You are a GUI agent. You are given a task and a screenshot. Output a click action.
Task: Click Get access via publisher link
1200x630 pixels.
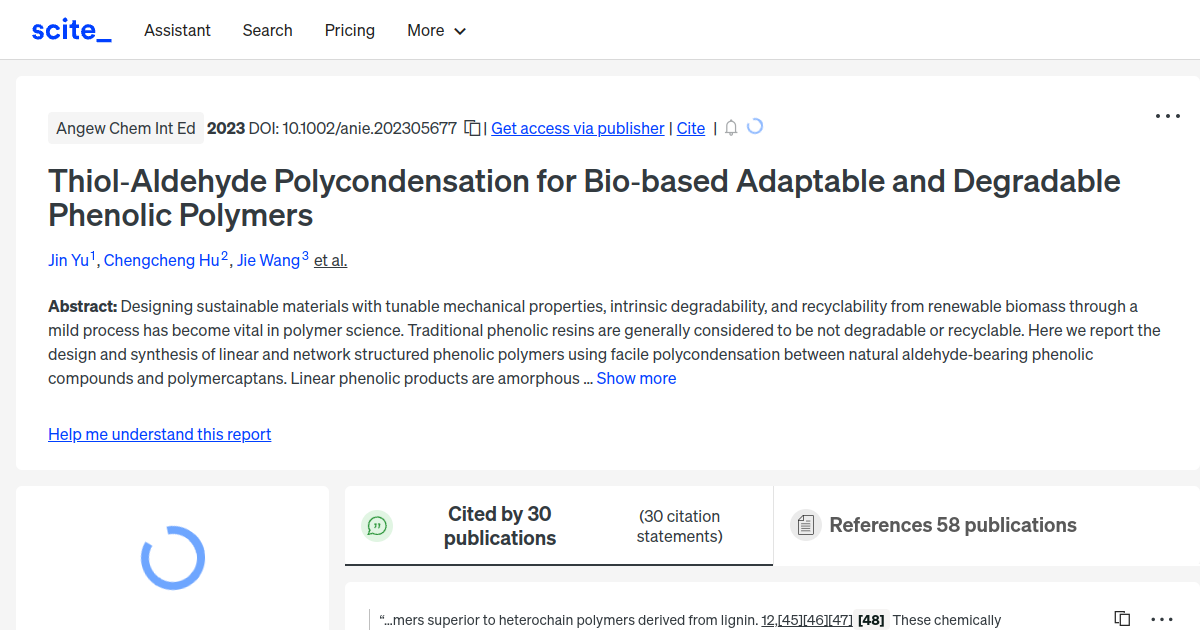577,128
